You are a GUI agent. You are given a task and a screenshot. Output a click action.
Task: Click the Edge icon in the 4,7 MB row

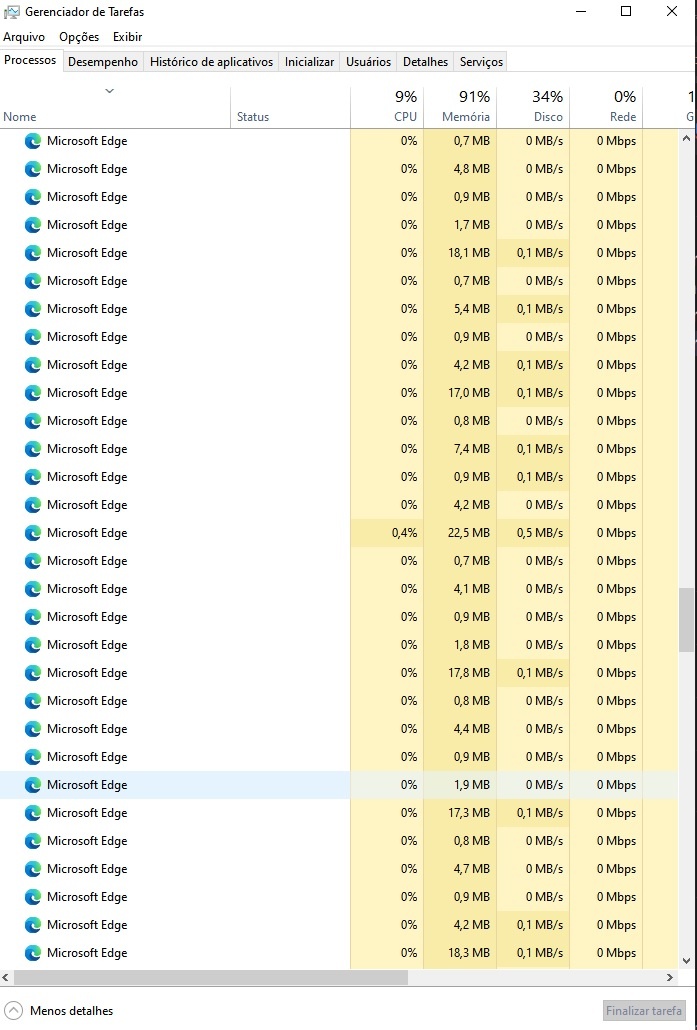(x=33, y=868)
